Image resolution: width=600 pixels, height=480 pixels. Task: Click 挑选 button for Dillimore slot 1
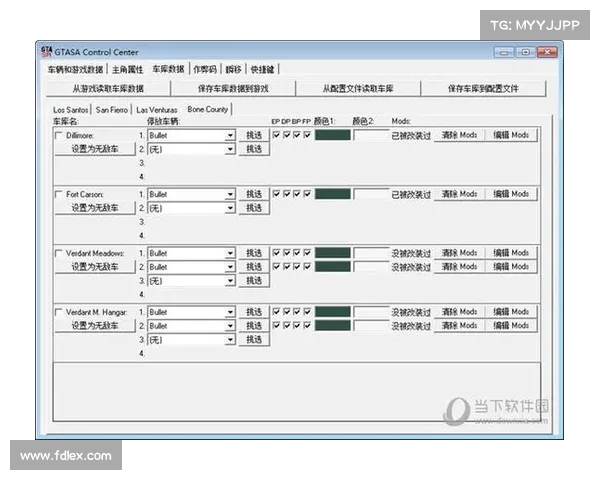254,135
